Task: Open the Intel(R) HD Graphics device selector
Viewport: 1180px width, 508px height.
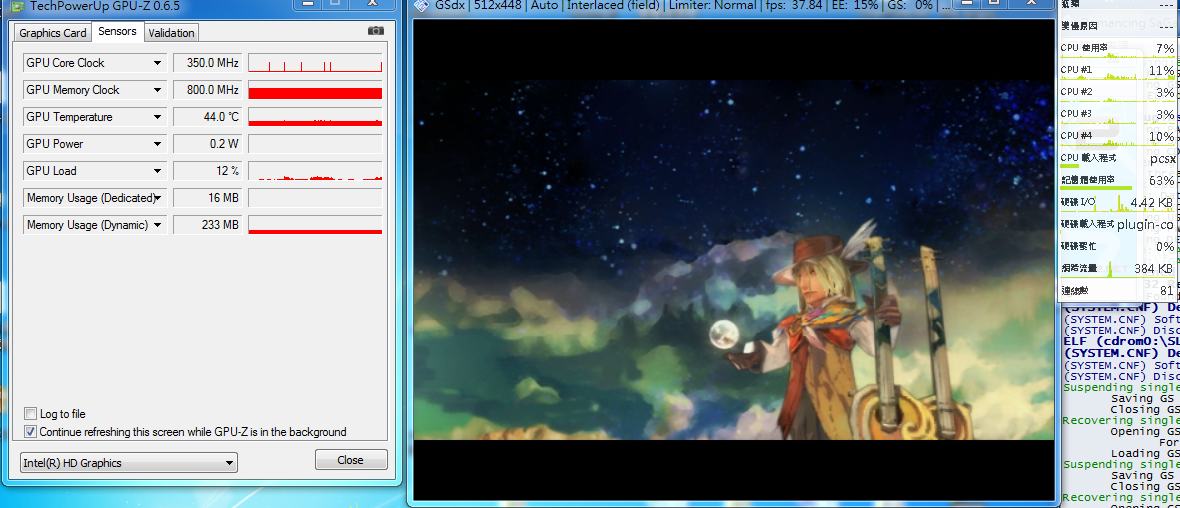Action: click(129, 463)
